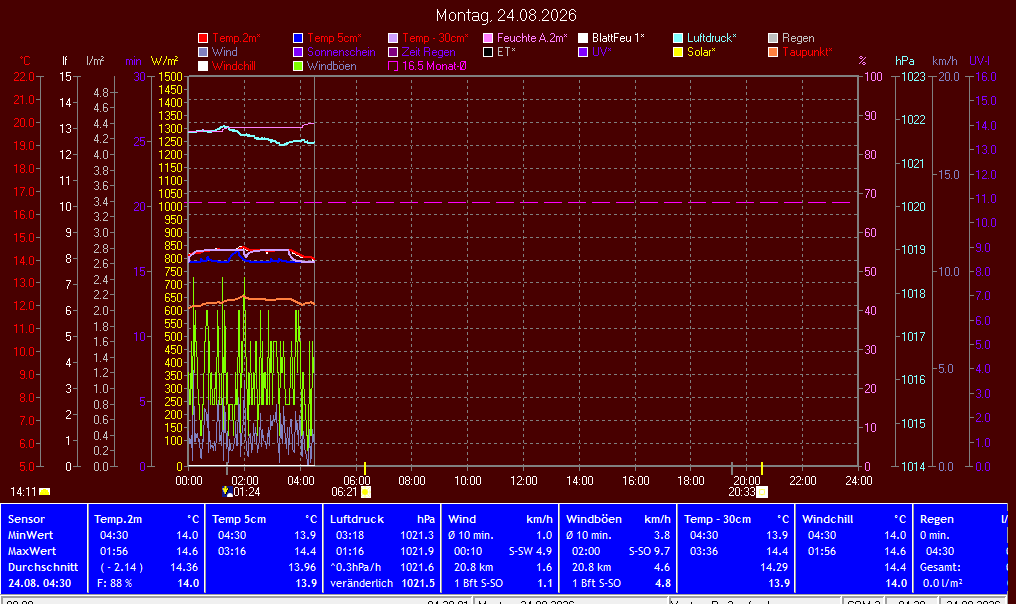Click the Regen column header in table
This screenshot has width=1016, height=604.
click(937, 519)
